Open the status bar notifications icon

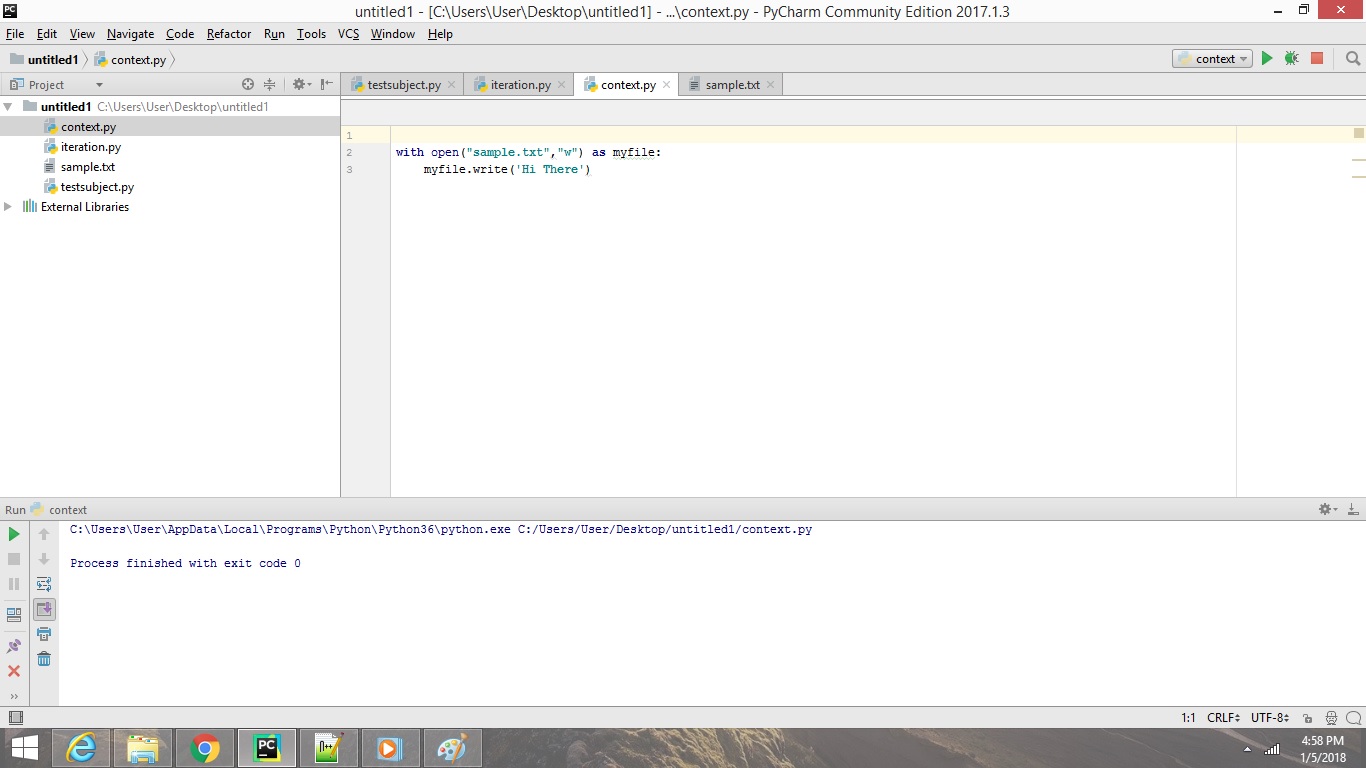coord(1353,718)
